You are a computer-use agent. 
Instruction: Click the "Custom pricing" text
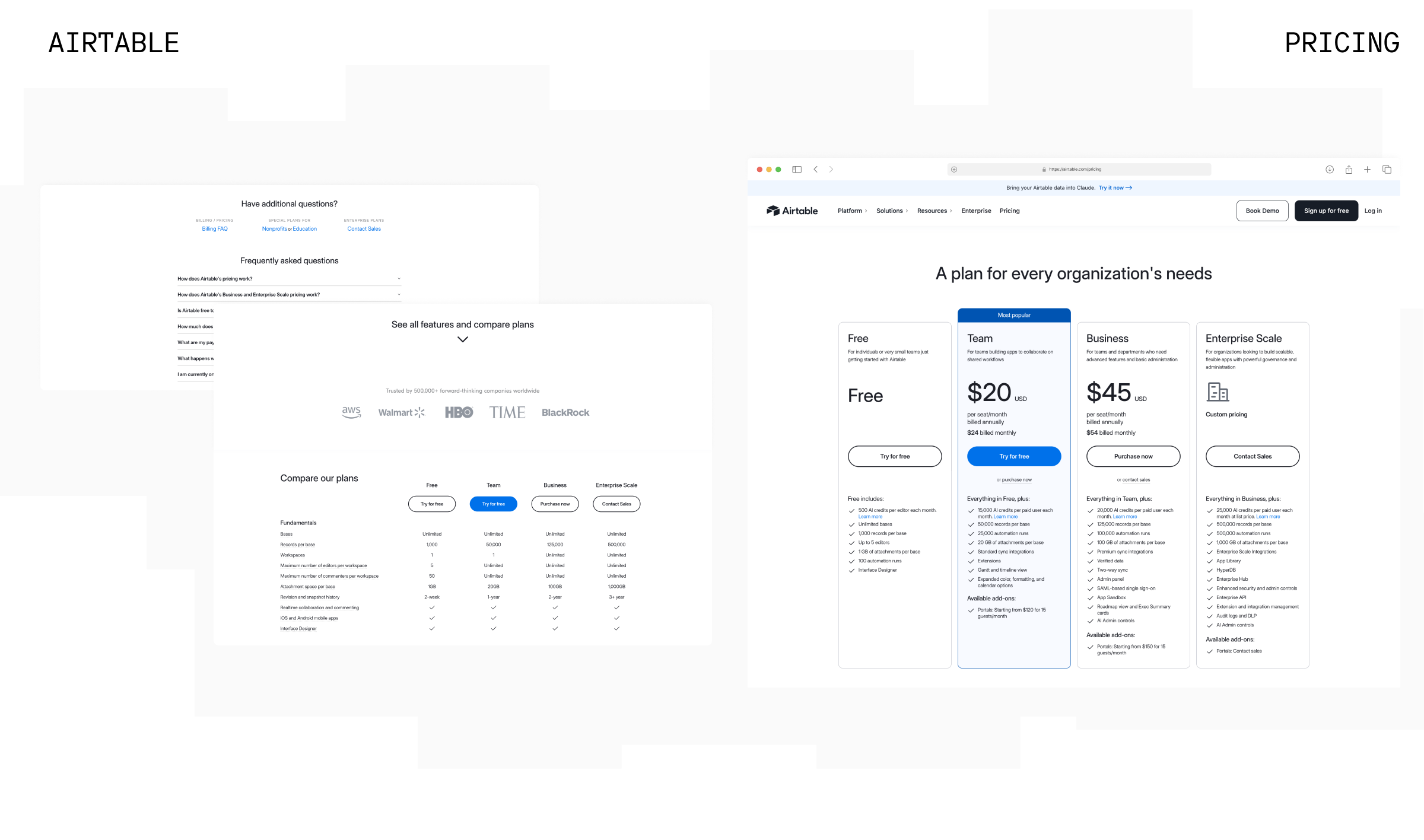point(1226,415)
